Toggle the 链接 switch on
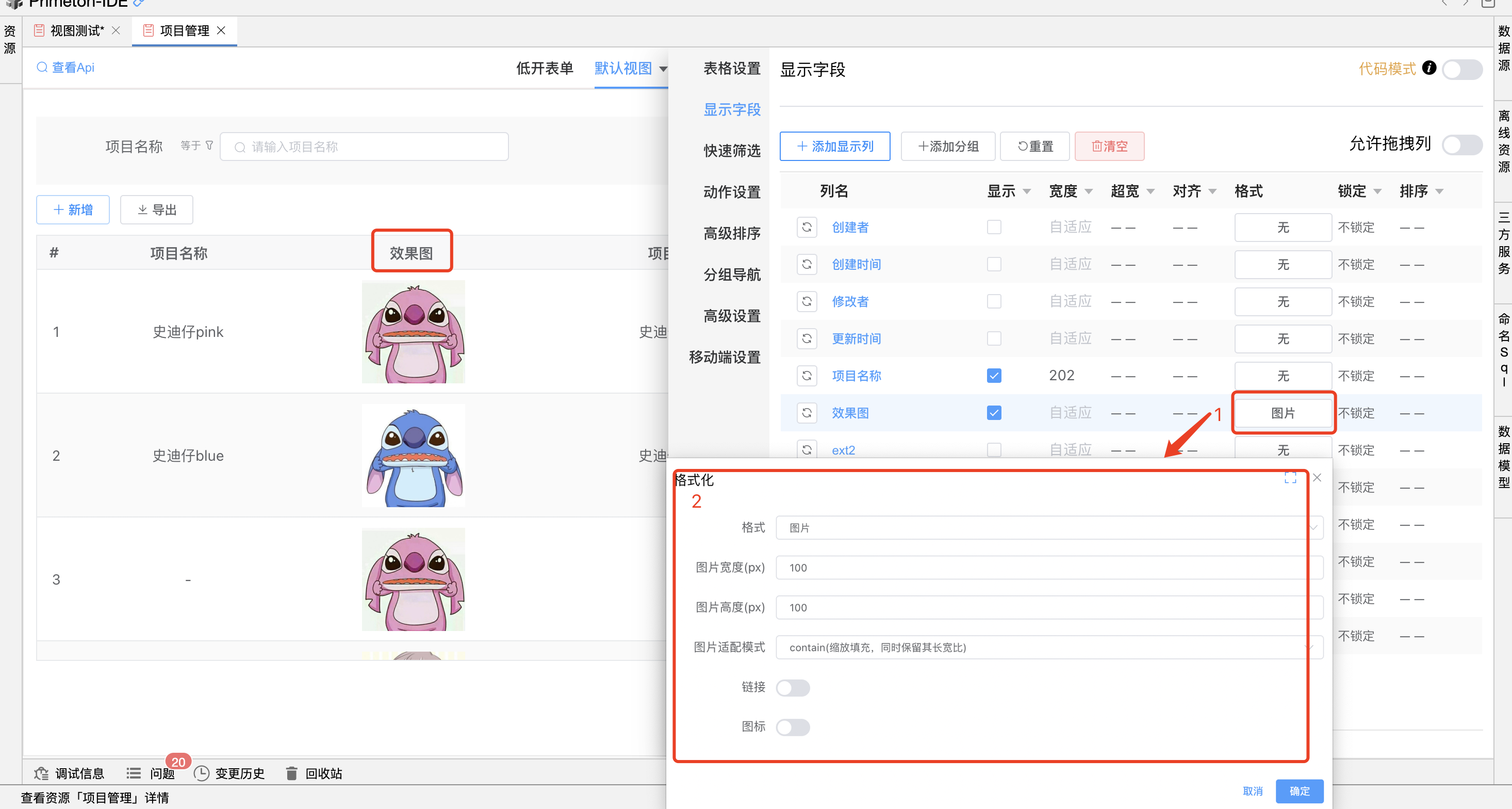This screenshot has height=809, width=1512. 793,687
